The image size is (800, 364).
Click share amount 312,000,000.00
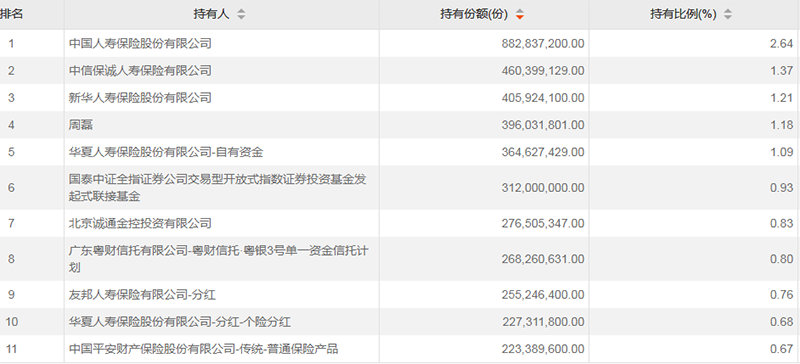[x=543, y=187]
